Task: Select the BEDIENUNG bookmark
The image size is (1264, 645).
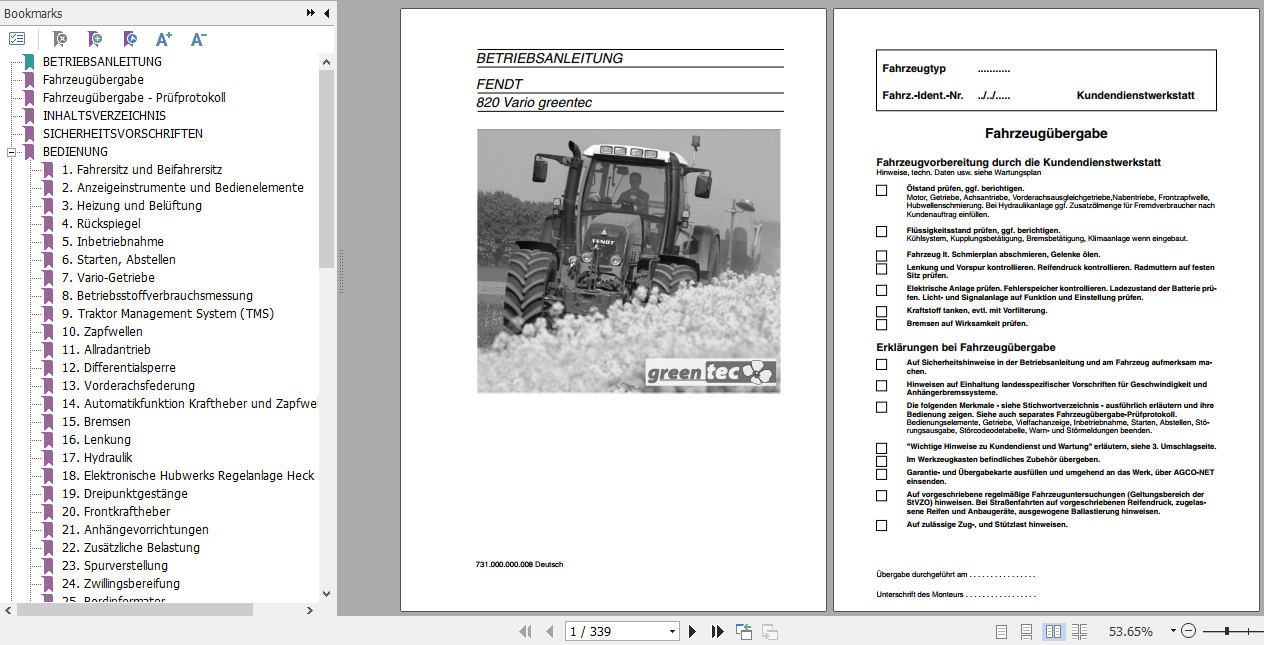Action: click(75, 151)
